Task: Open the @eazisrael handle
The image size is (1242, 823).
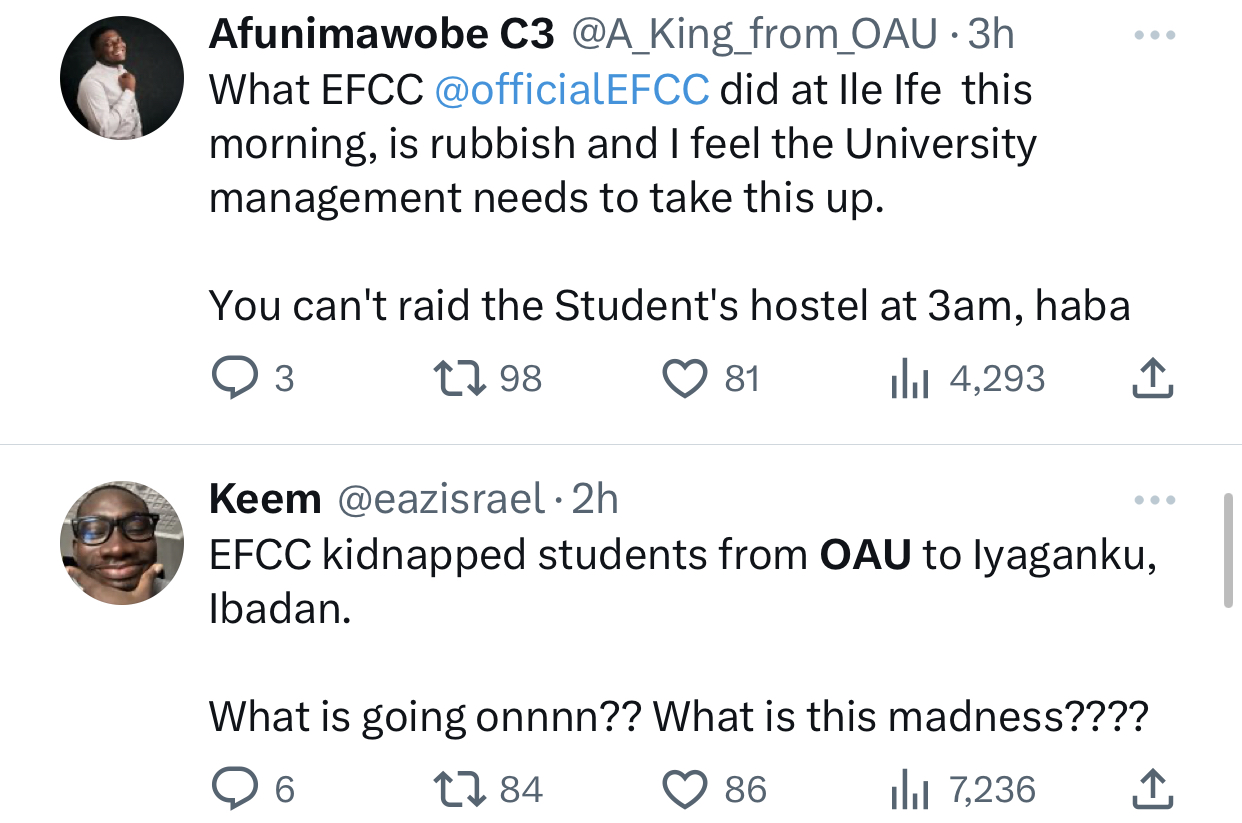Action: 441,498
